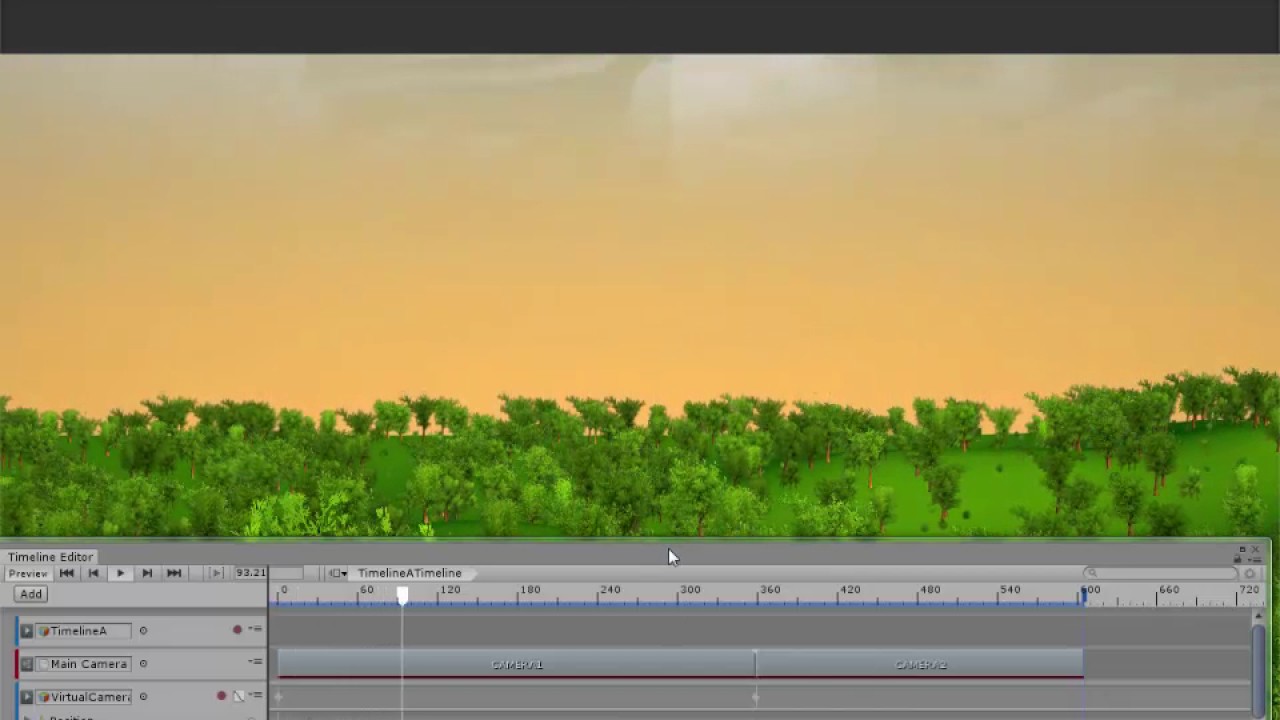Click the timeline search field
This screenshot has width=1280, height=720.
(x=1162, y=574)
